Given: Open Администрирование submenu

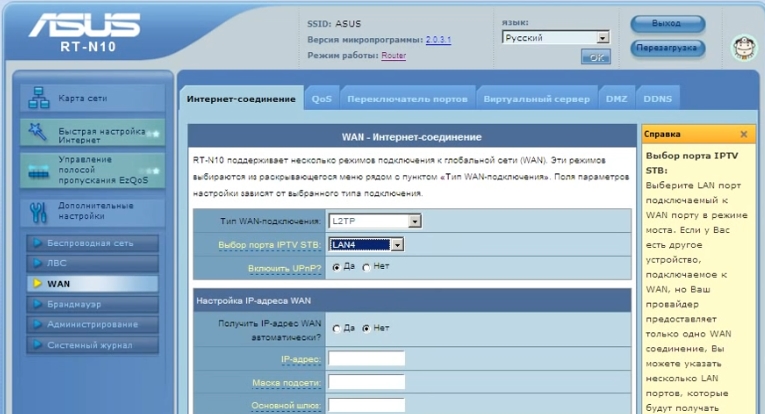Looking at the screenshot, I should (93, 324).
